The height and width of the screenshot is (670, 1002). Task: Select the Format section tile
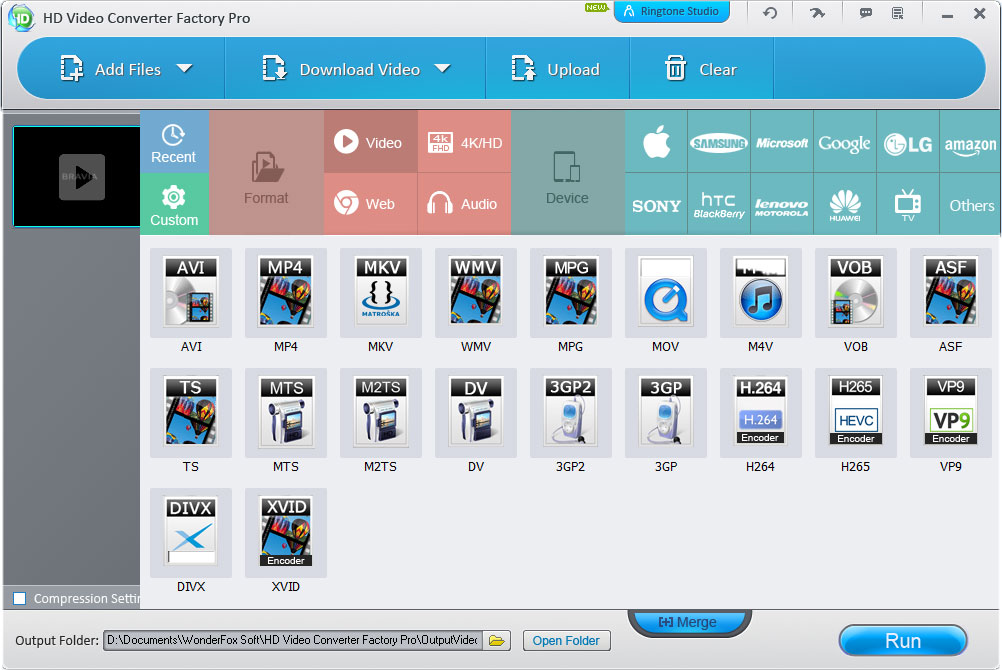(x=266, y=173)
